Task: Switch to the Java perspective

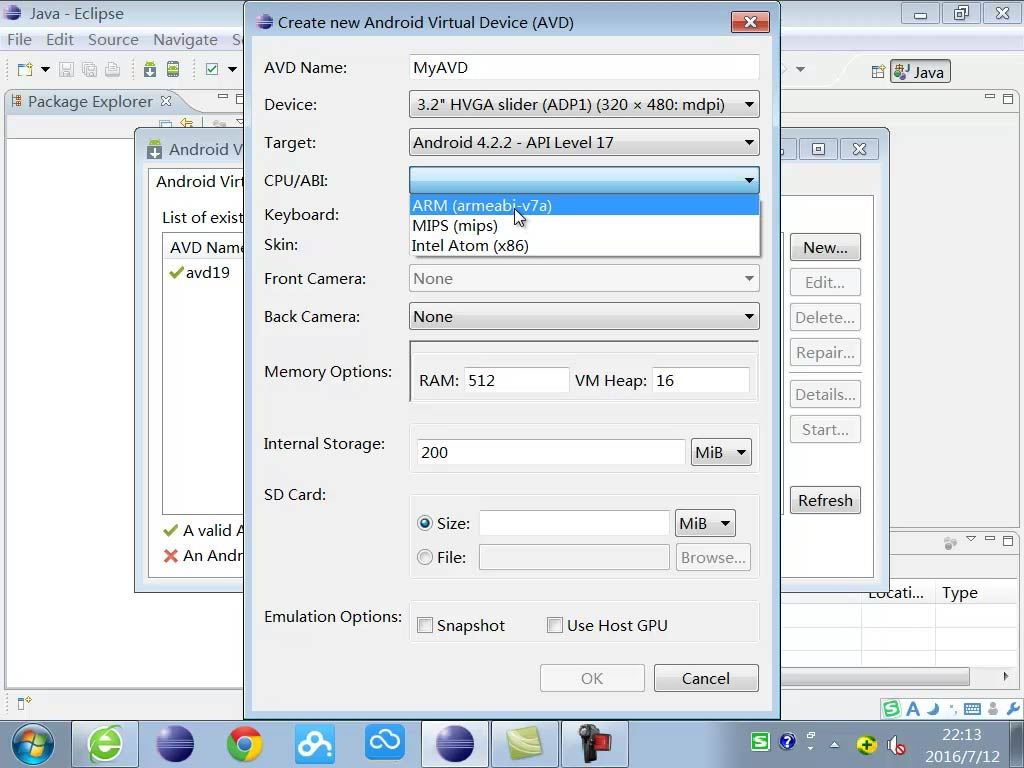Action: click(920, 72)
